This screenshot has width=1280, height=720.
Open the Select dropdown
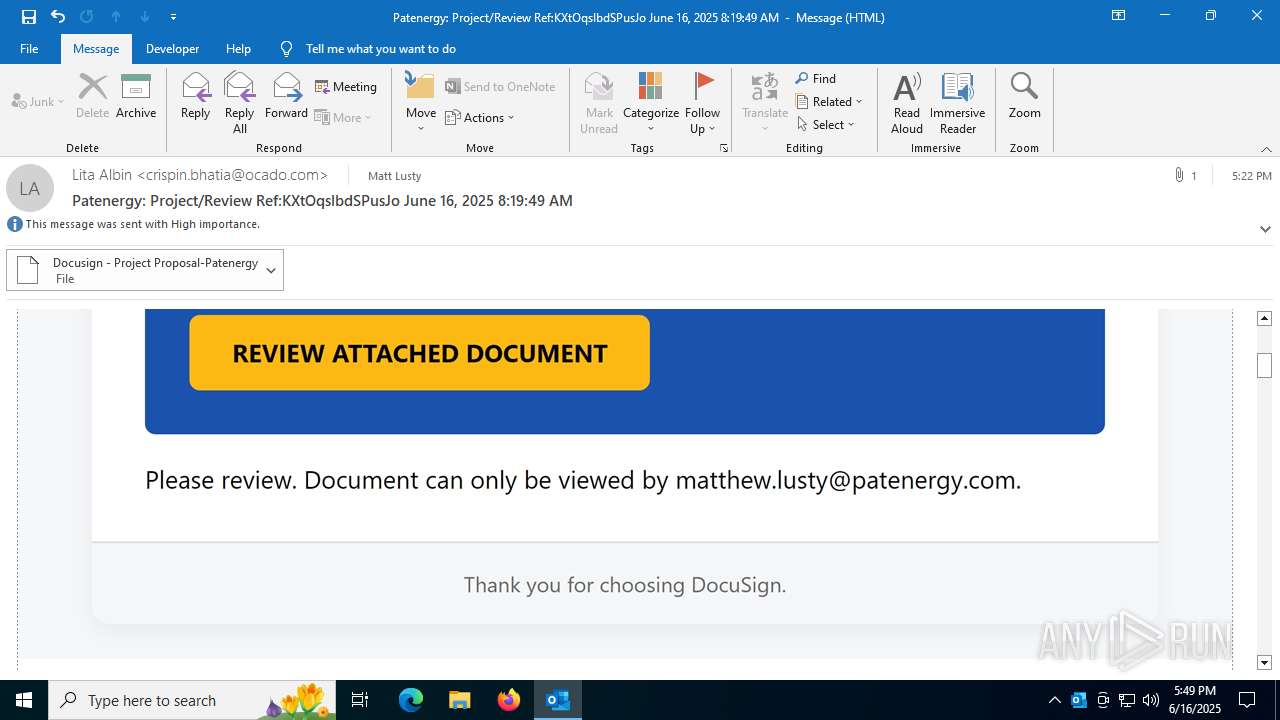tap(826, 124)
